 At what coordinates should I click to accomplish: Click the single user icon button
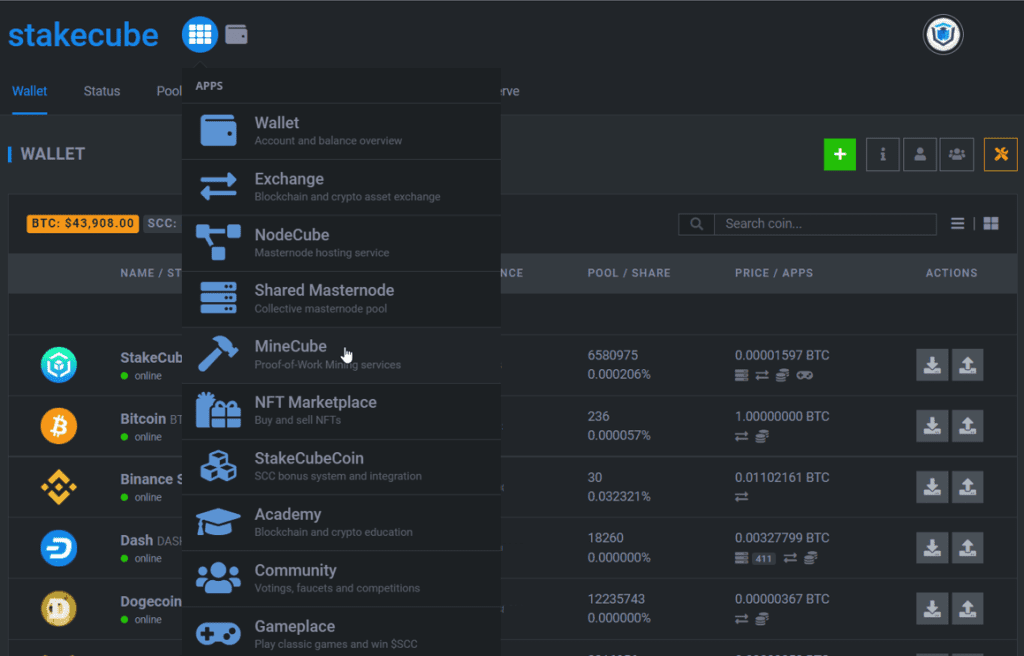click(920, 154)
